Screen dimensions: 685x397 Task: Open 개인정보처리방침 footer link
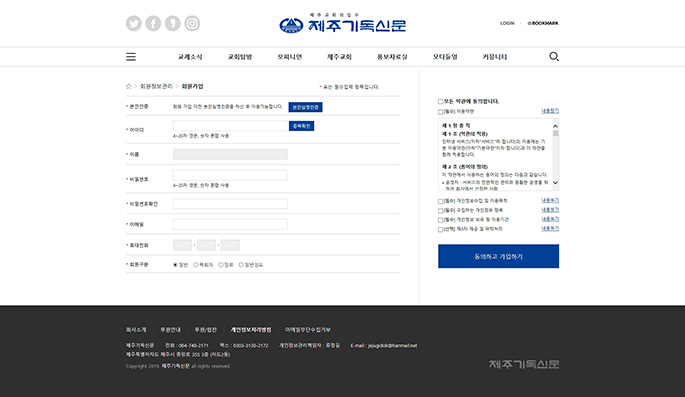coord(251,330)
